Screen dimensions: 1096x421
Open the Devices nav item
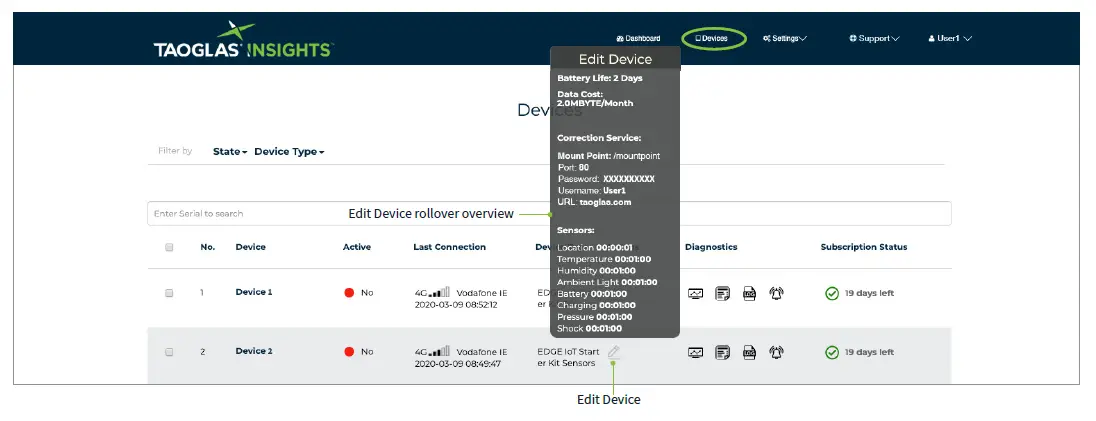[x=714, y=38]
